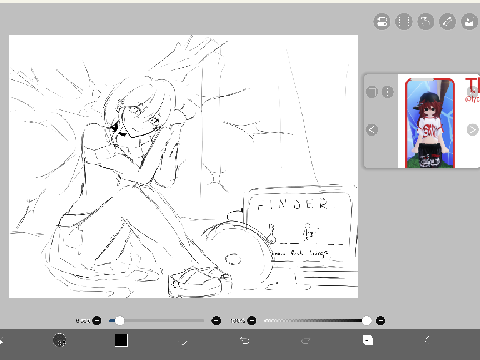This screenshot has width=480, height=360.
Task: Open the three-dot menu in reference panel
Action: 388,92
